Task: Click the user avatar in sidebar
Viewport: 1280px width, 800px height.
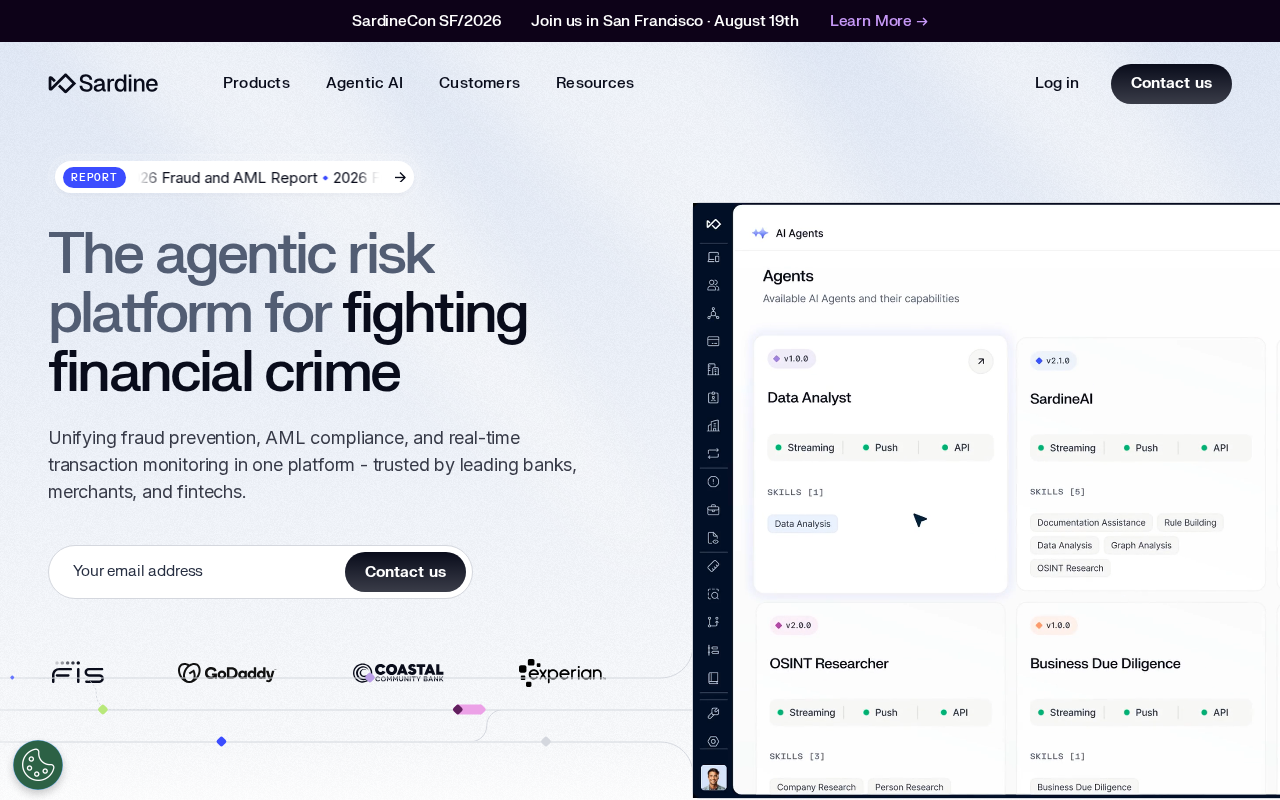Action: 714,778
